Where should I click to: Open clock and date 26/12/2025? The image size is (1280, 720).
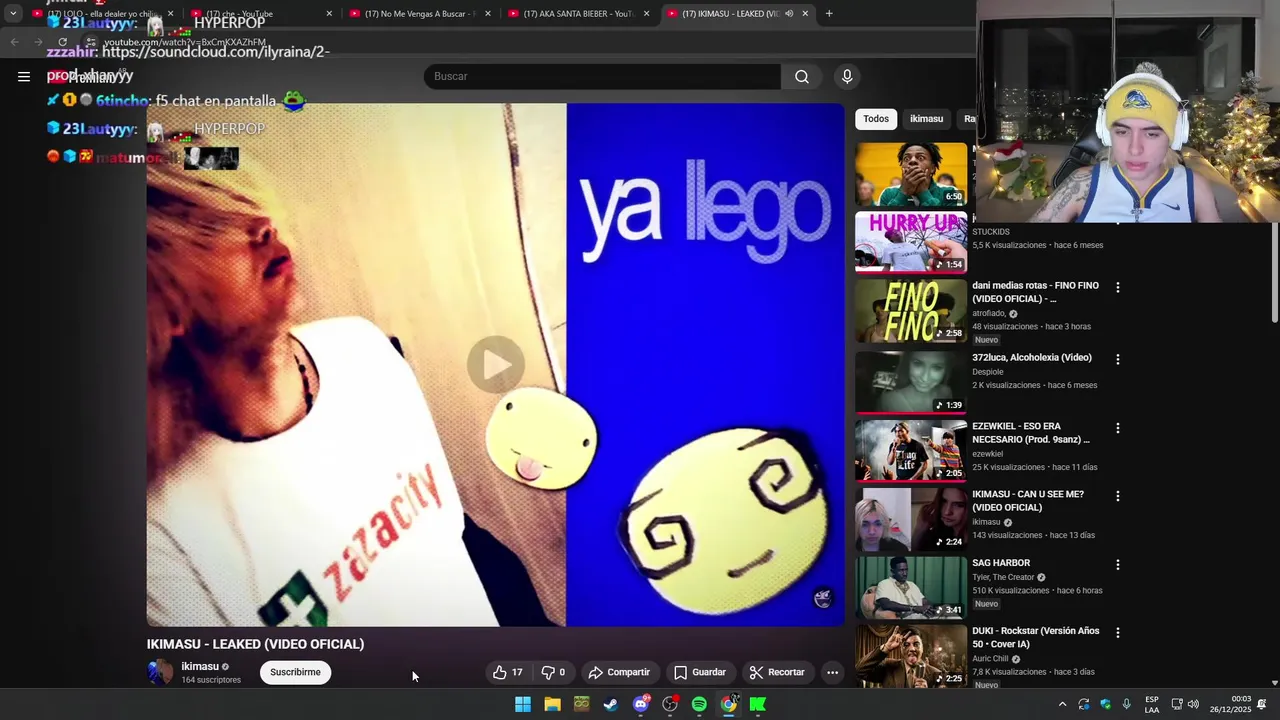[1230, 704]
